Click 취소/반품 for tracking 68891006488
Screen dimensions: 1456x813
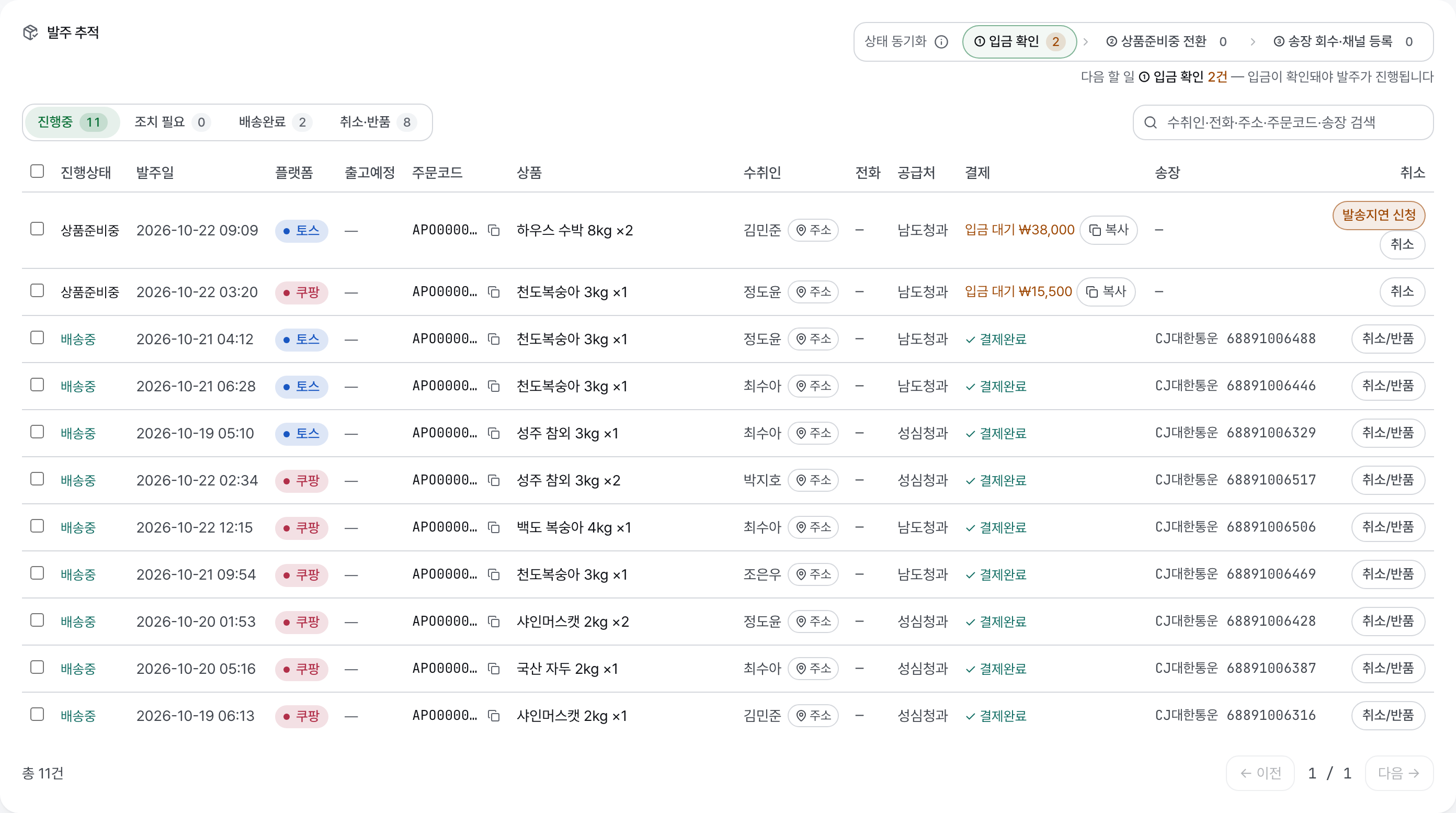click(1388, 338)
